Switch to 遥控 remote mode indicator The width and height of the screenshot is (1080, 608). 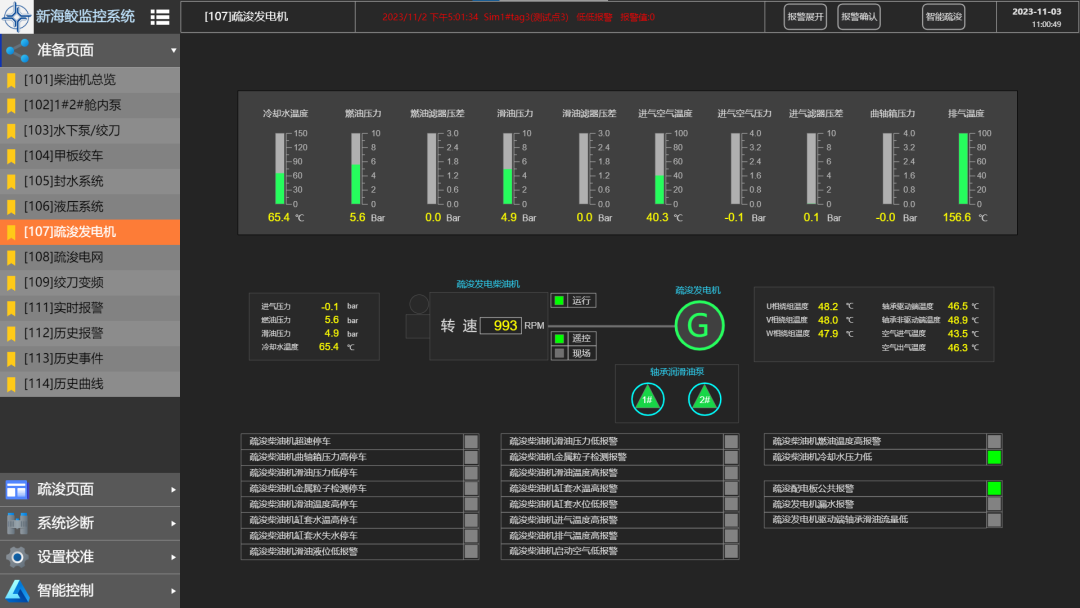point(560,338)
